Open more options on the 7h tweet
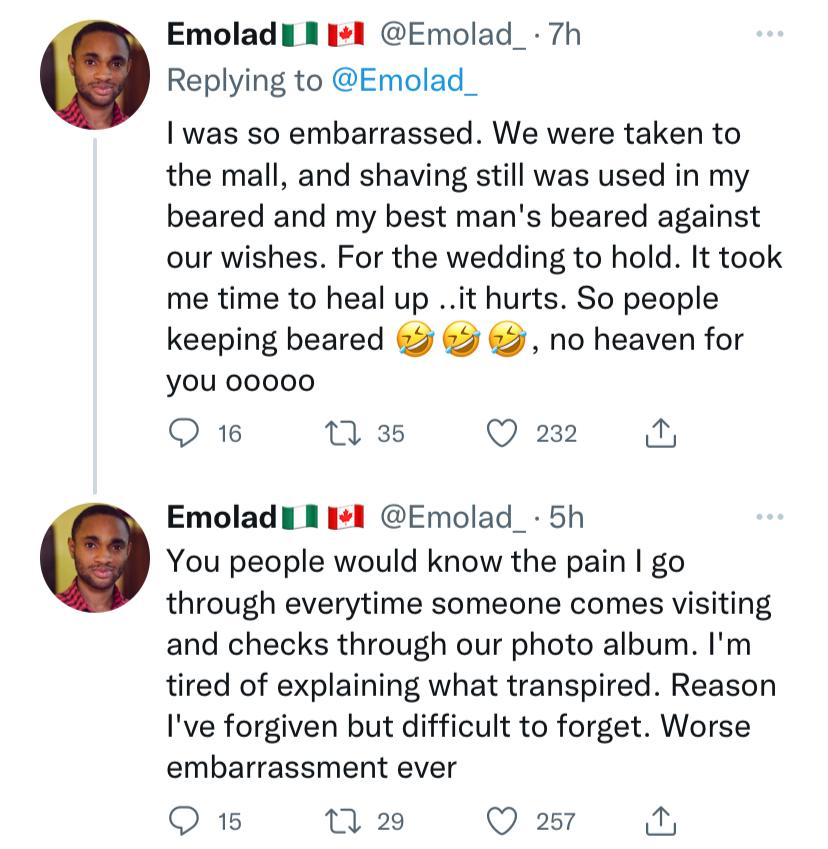The width and height of the screenshot is (828, 849). (x=770, y=34)
